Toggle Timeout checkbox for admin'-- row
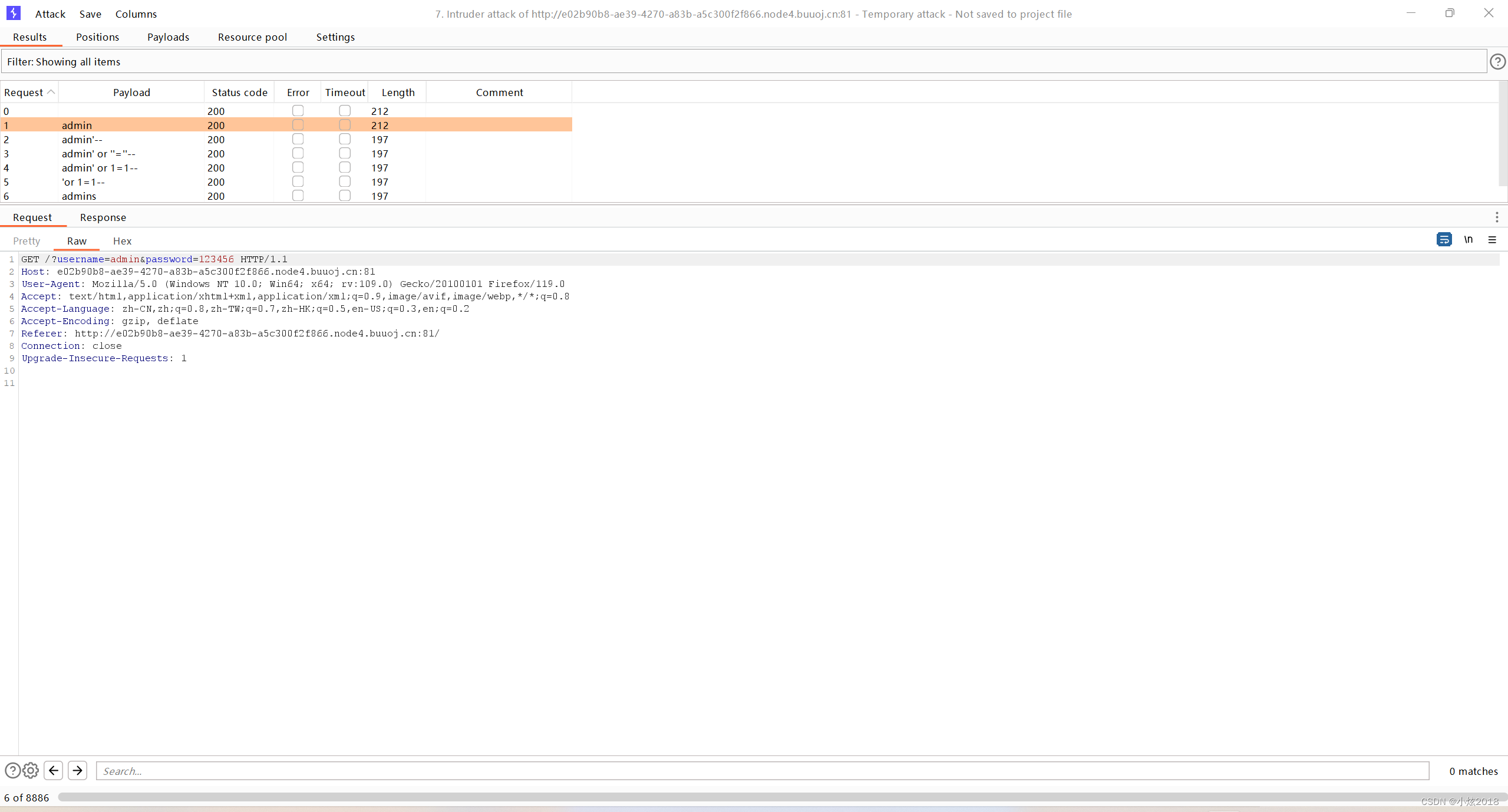 pos(345,139)
